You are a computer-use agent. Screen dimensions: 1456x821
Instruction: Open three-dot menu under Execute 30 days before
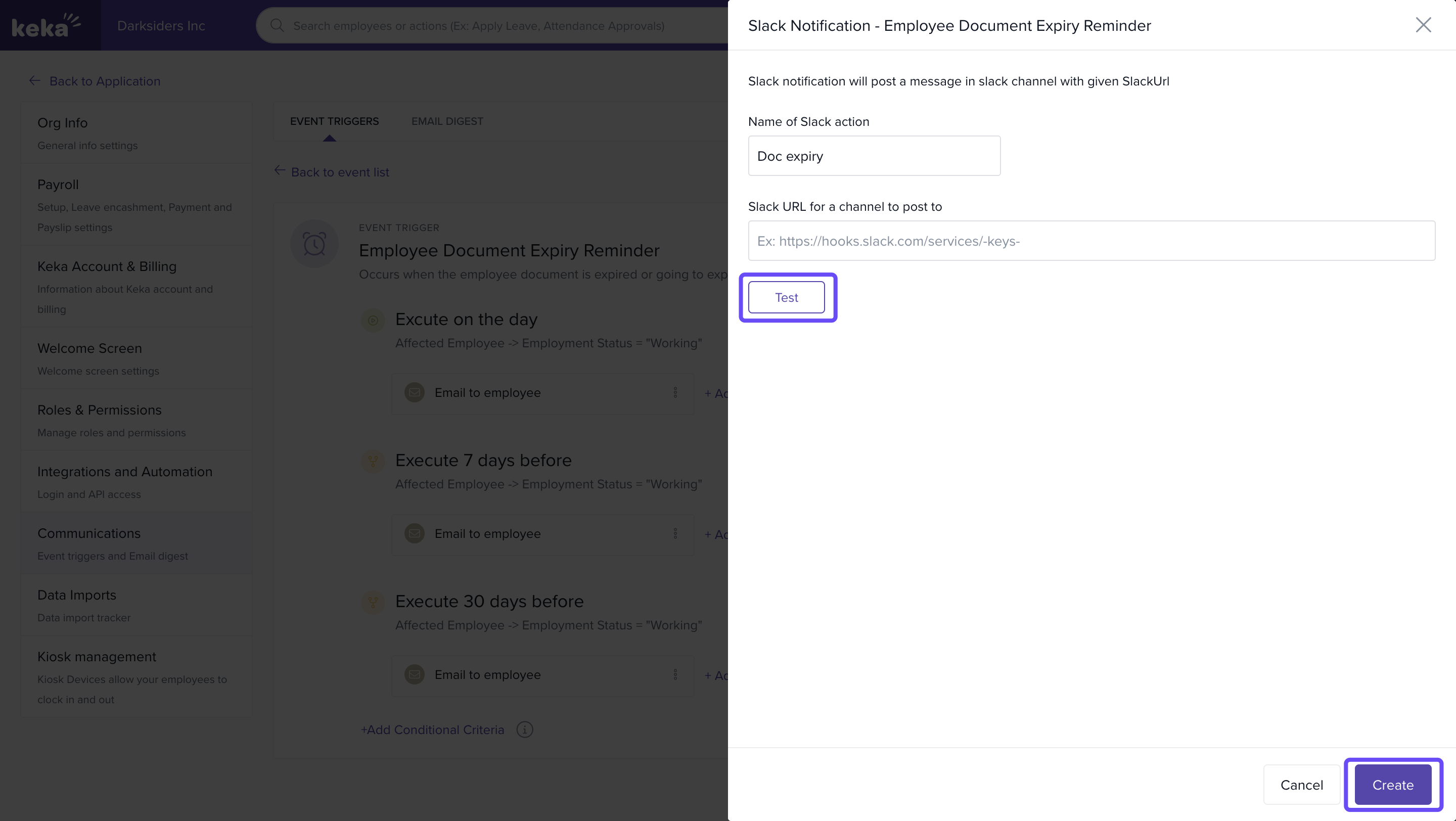click(x=675, y=675)
